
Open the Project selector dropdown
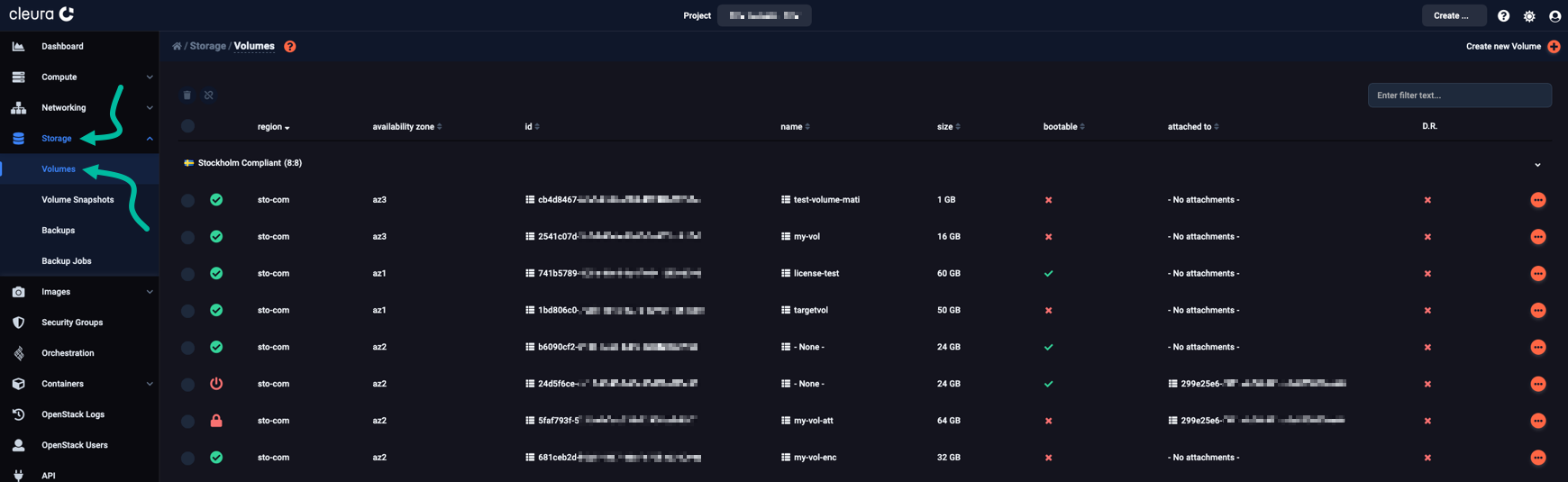point(764,15)
